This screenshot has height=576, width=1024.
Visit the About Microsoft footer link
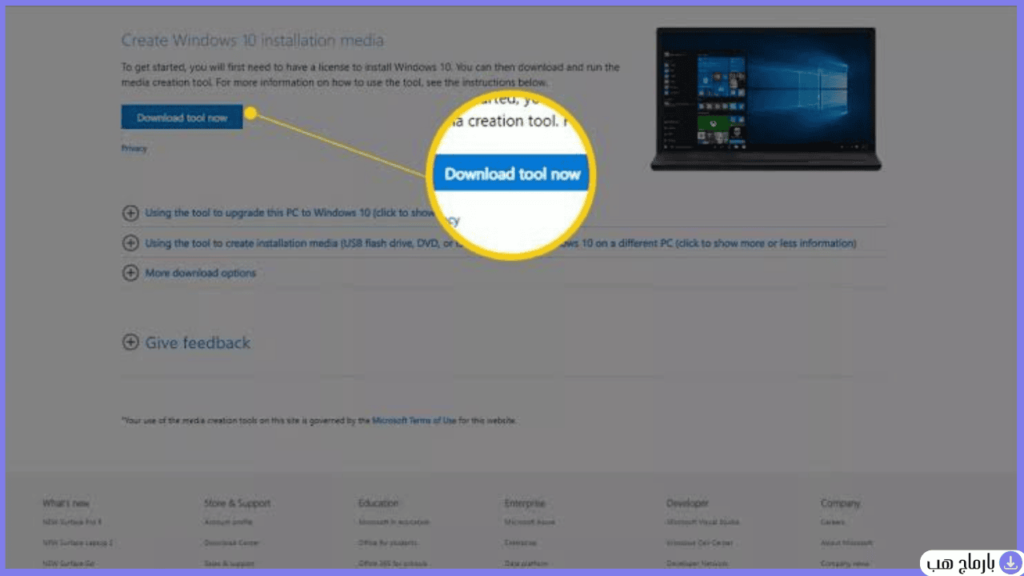[x=846, y=543]
